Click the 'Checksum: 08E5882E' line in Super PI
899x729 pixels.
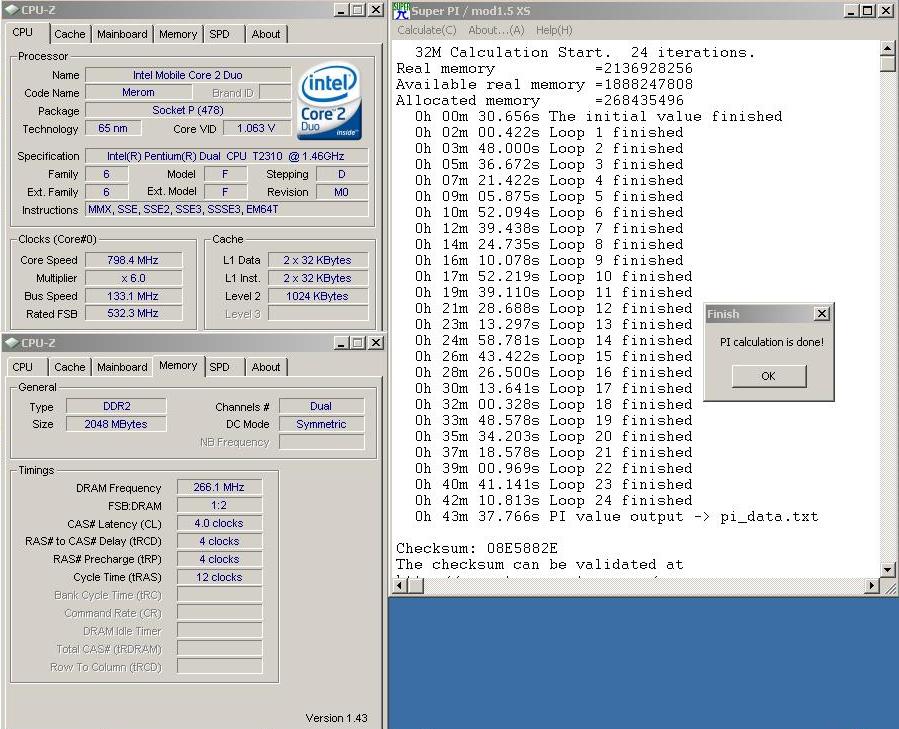click(476, 548)
